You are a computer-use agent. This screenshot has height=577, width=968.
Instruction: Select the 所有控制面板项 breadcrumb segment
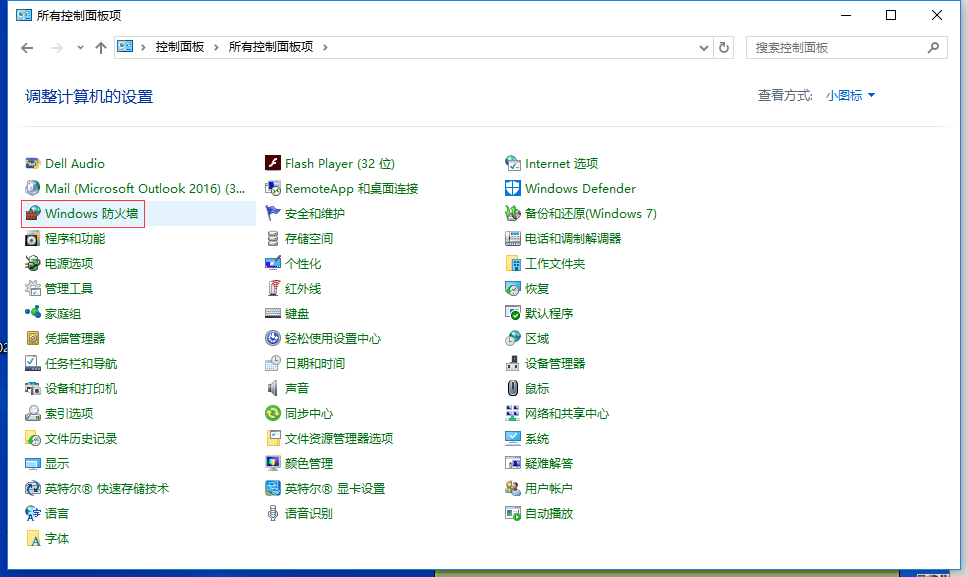270,47
